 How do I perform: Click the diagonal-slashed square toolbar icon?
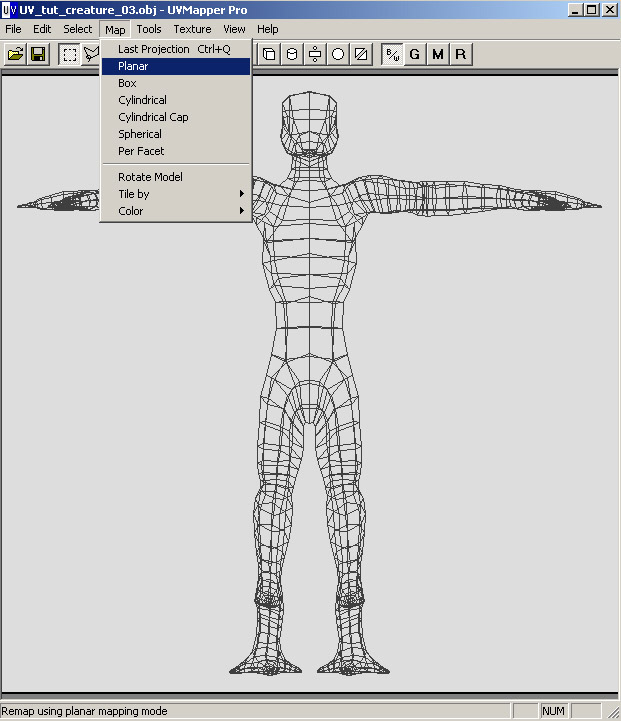361,54
